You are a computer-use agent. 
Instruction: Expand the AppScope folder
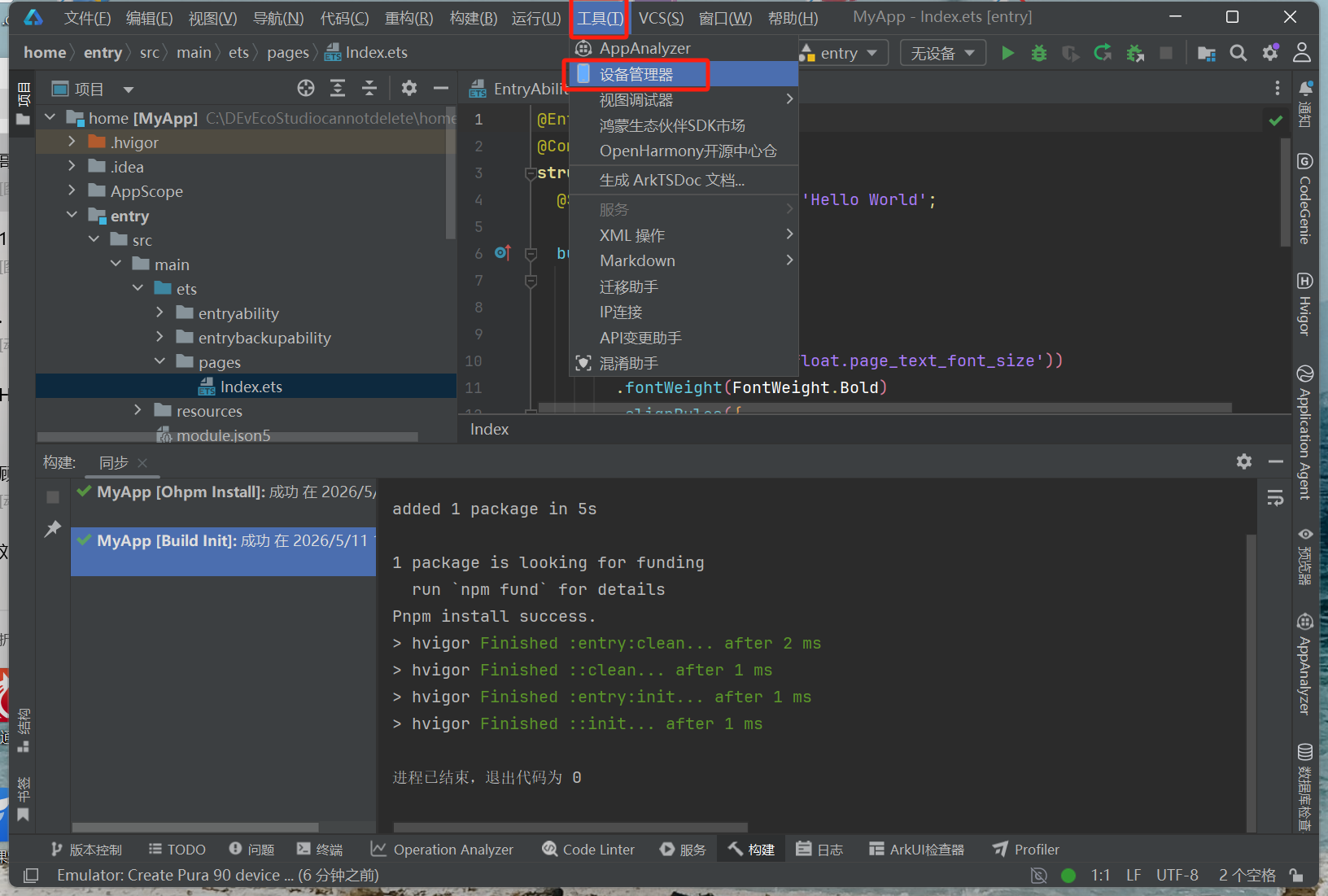(72, 190)
